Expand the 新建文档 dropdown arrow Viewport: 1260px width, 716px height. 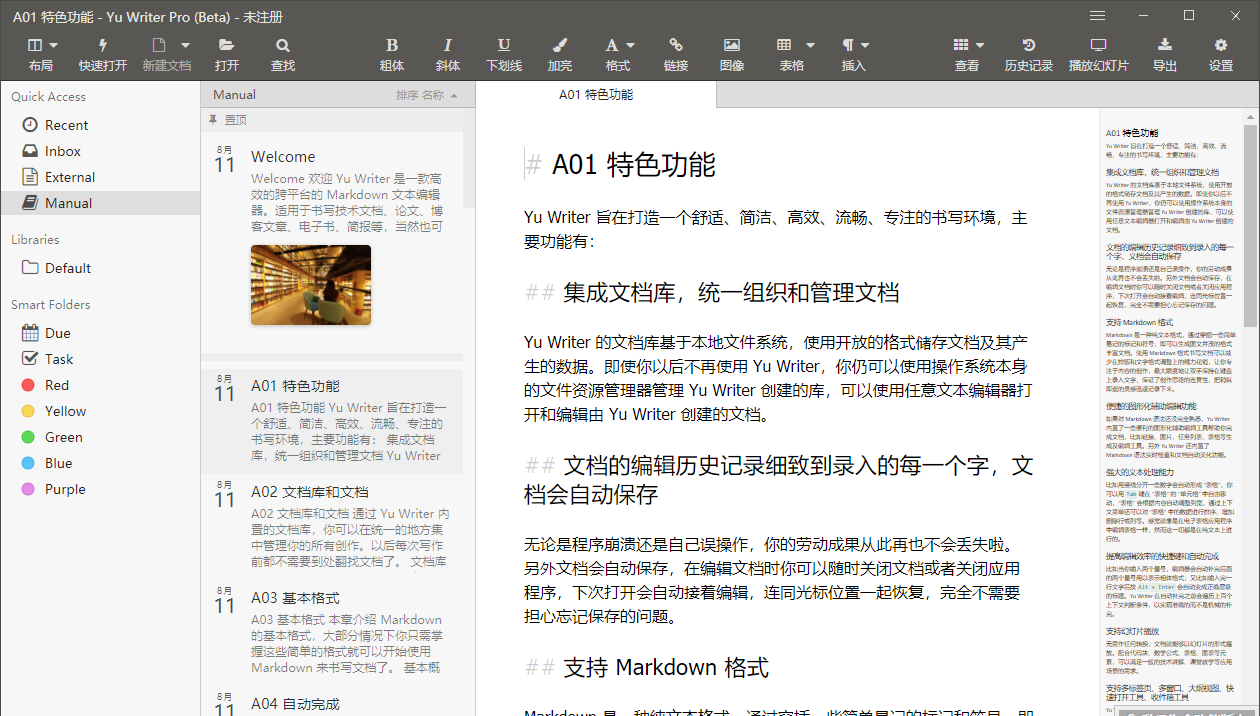click(185, 45)
